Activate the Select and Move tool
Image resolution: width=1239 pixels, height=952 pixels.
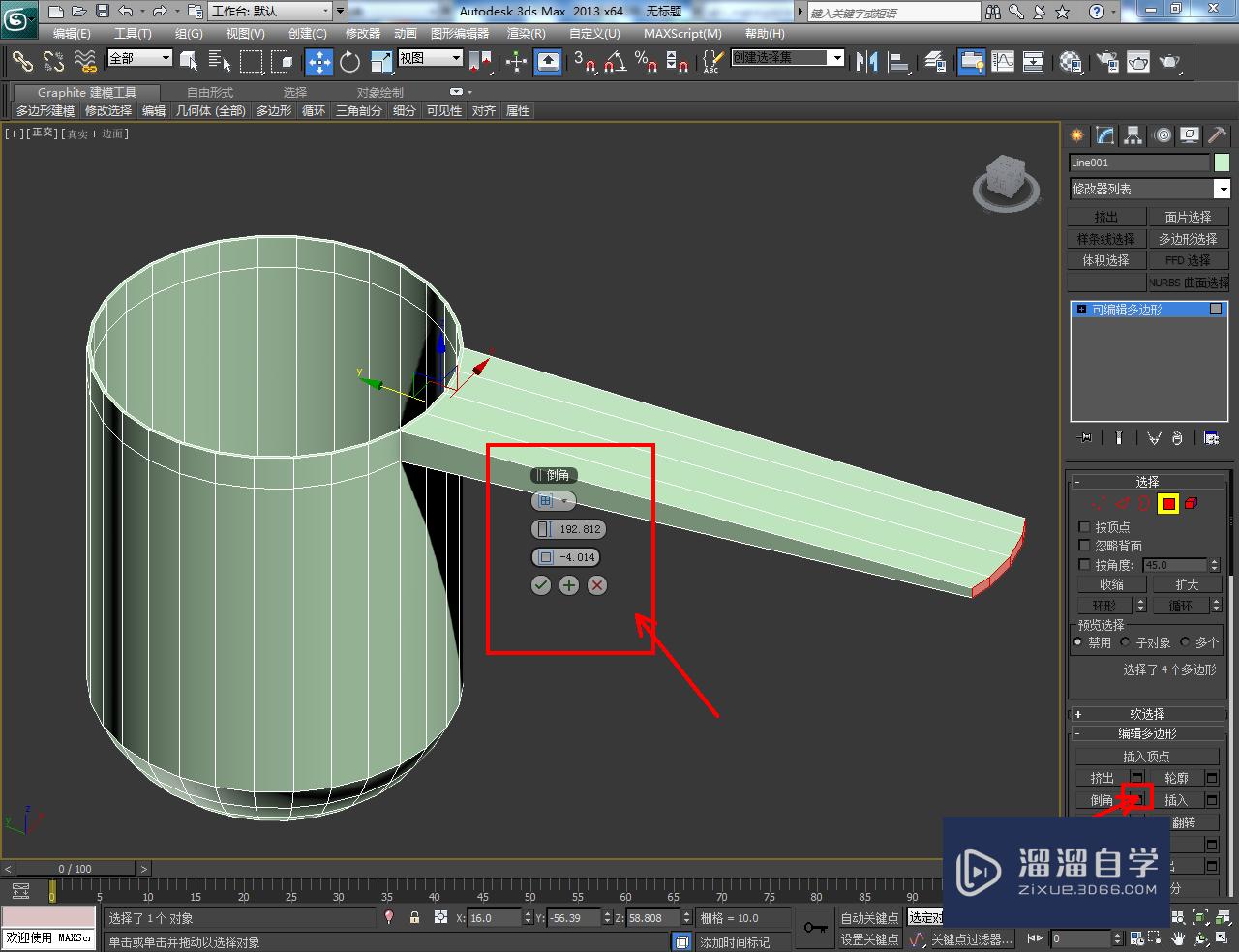(319, 61)
